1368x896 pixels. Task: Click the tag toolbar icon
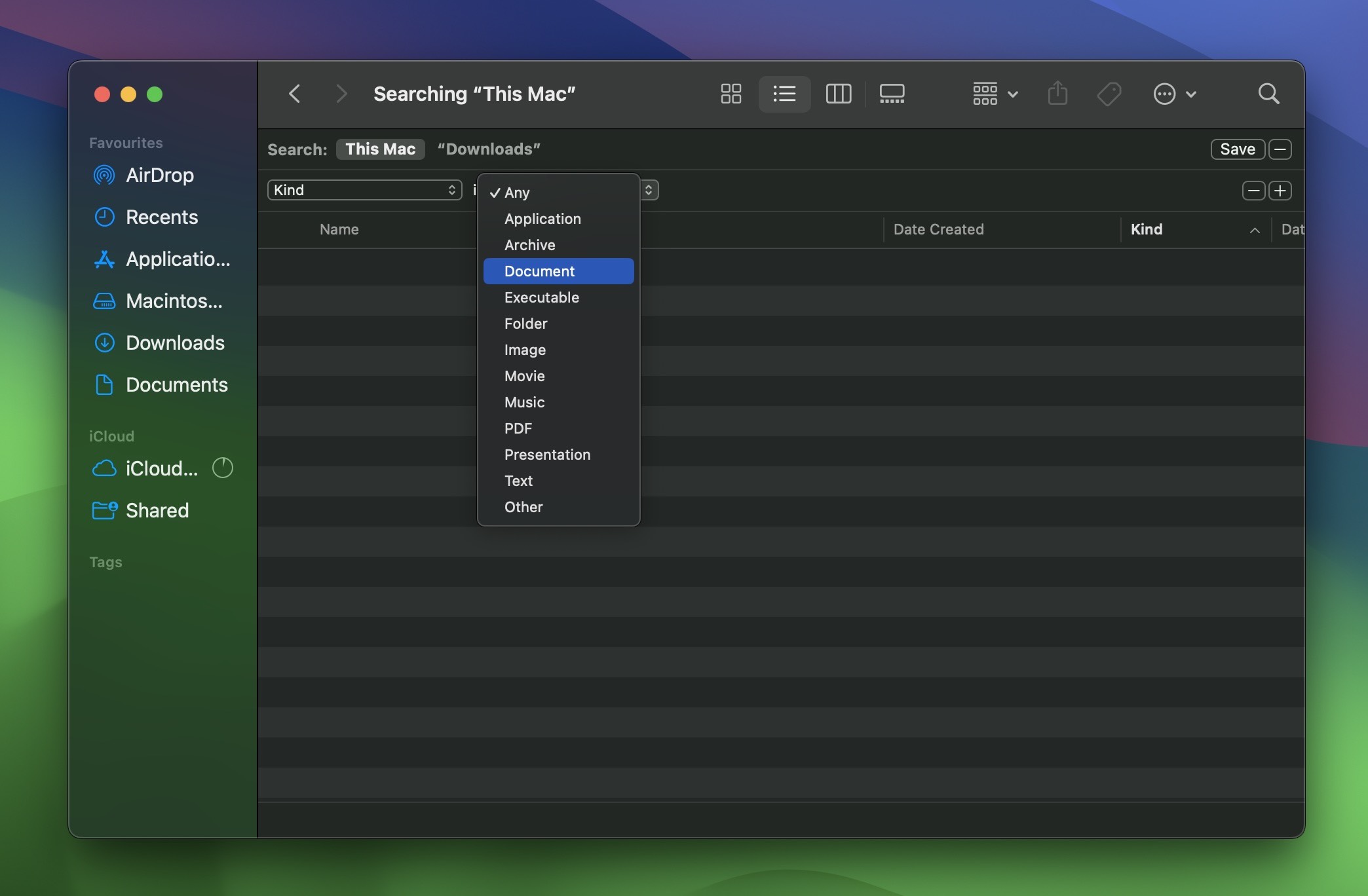pos(1109,94)
